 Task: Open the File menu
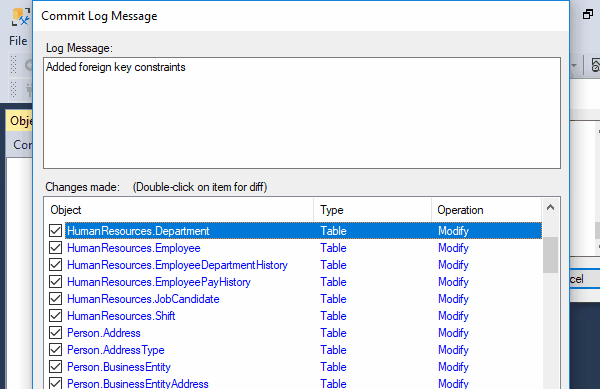click(x=18, y=41)
